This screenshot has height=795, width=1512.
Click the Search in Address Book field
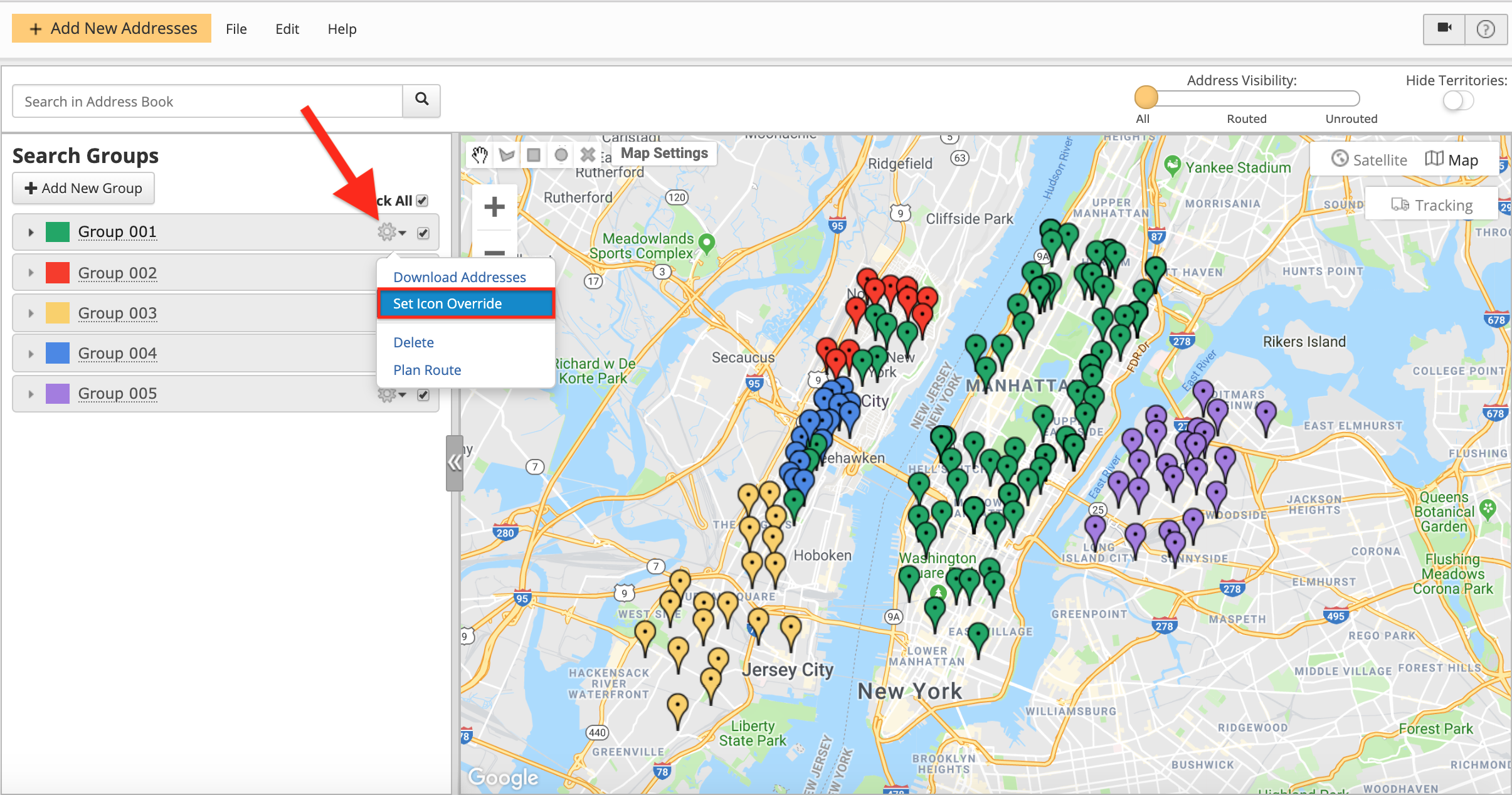pos(207,102)
